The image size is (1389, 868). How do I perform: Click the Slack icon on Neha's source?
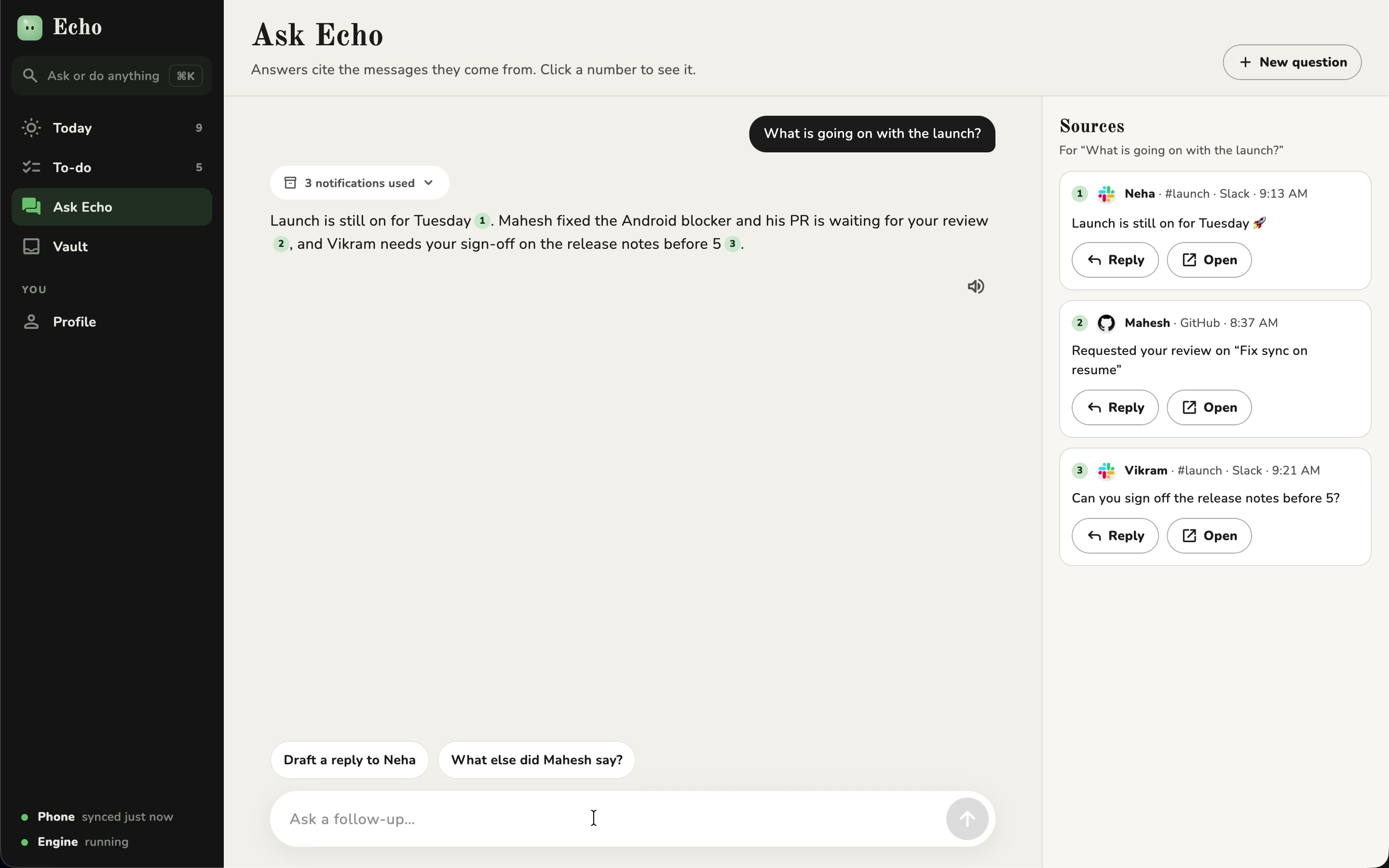coord(1106,194)
